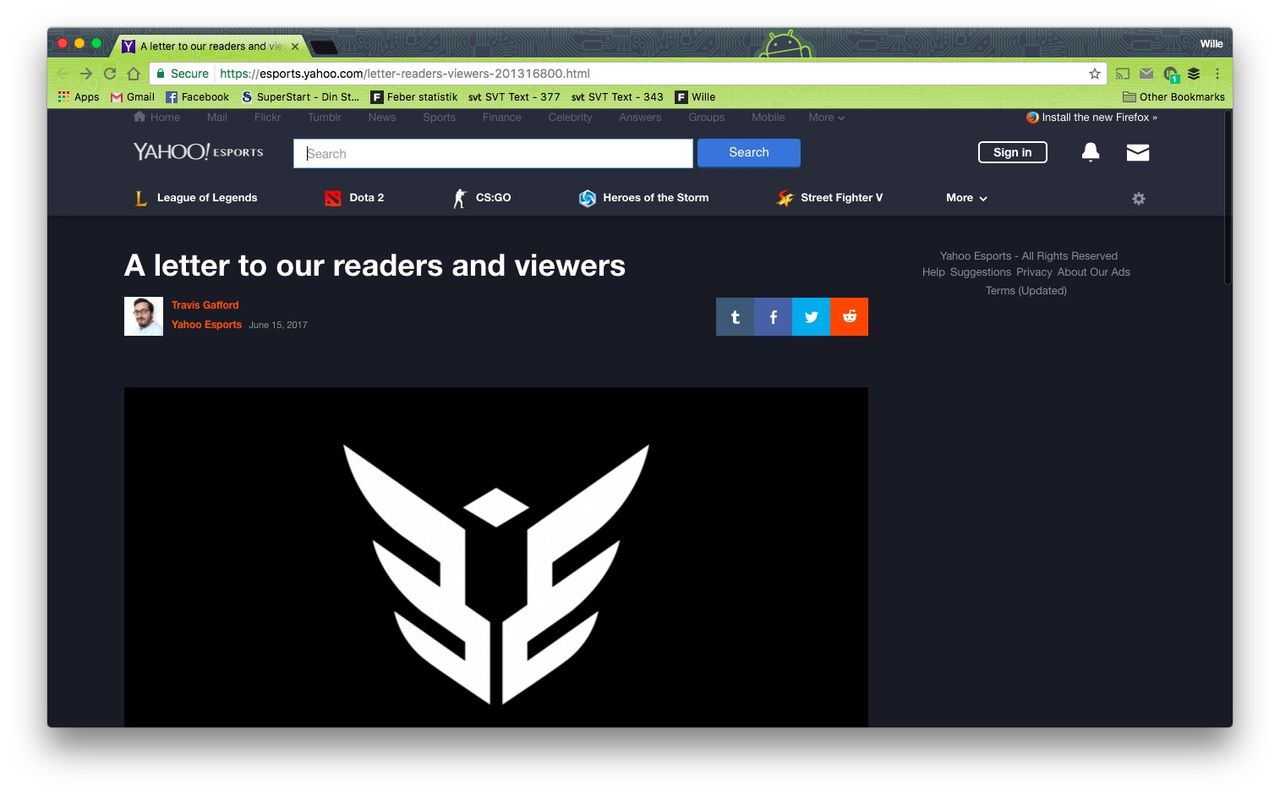Open the Wille bookmark
This screenshot has height=795, width=1280.
695,97
